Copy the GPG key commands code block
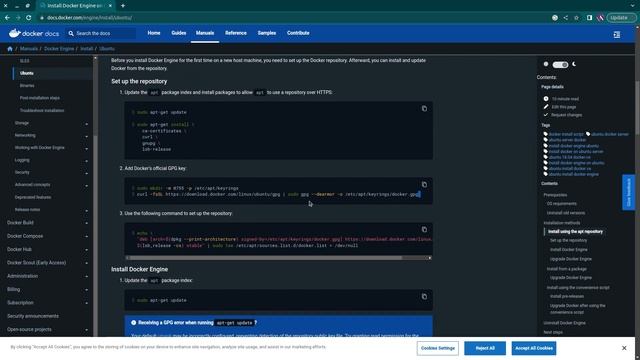 coord(424,184)
